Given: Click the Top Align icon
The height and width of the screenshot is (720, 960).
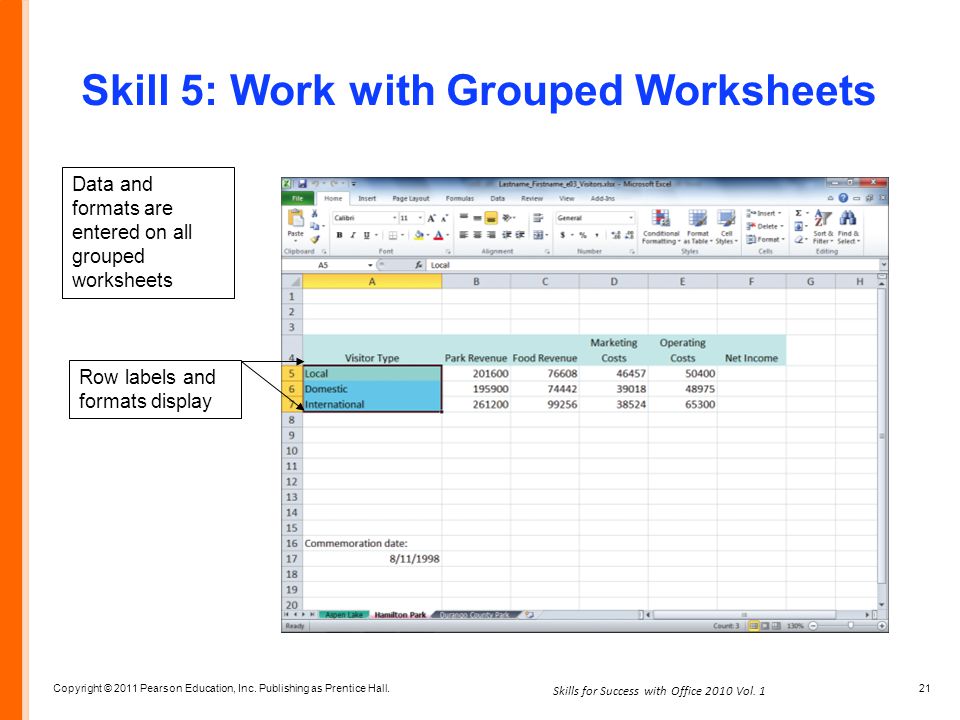Looking at the screenshot, I should 463,217.
